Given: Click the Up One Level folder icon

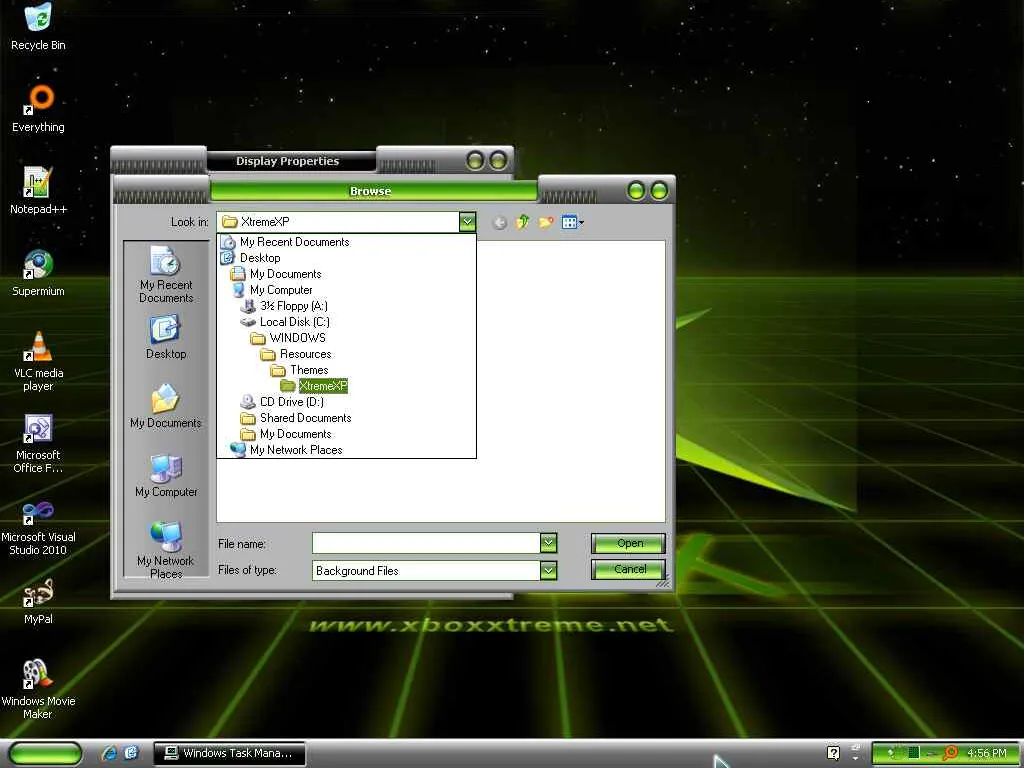Looking at the screenshot, I should point(522,223).
